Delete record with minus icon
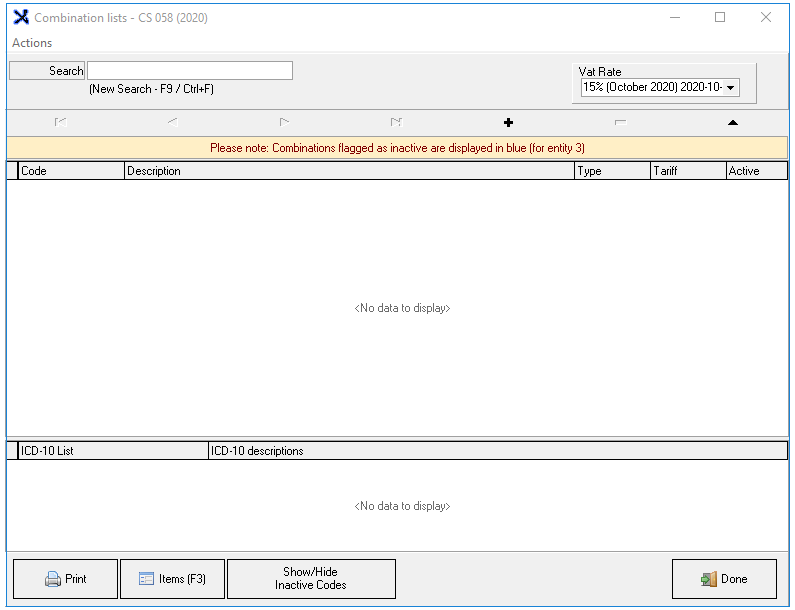This screenshot has width=795, height=610. point(621,122)
